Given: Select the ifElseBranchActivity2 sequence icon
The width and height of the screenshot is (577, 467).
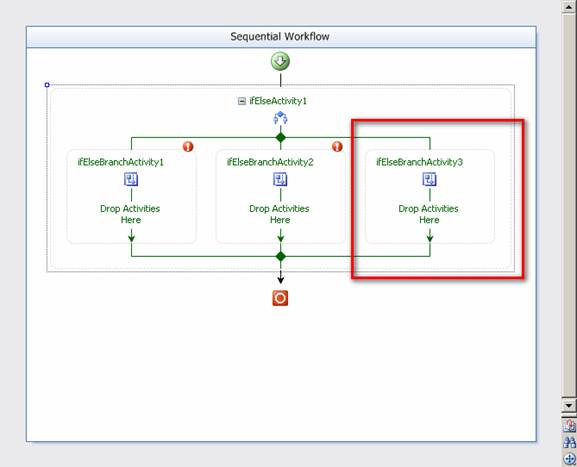Looking at the screenshot, I should coord(280,180).
